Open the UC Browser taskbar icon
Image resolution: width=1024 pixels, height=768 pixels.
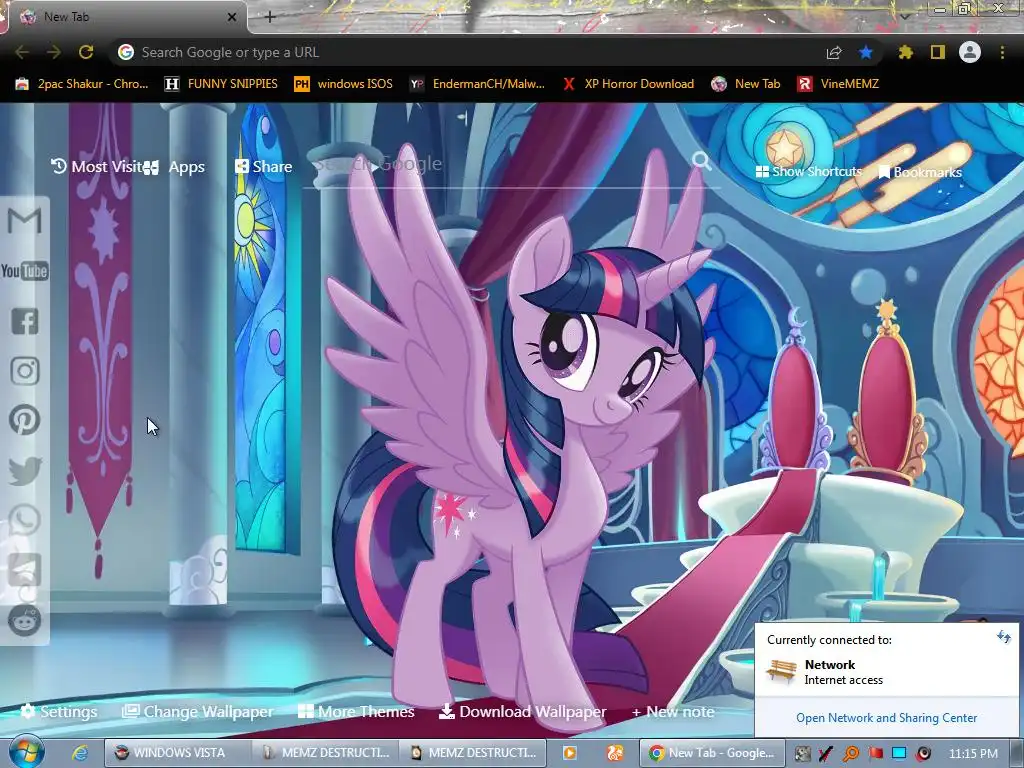tap(615, 753)
